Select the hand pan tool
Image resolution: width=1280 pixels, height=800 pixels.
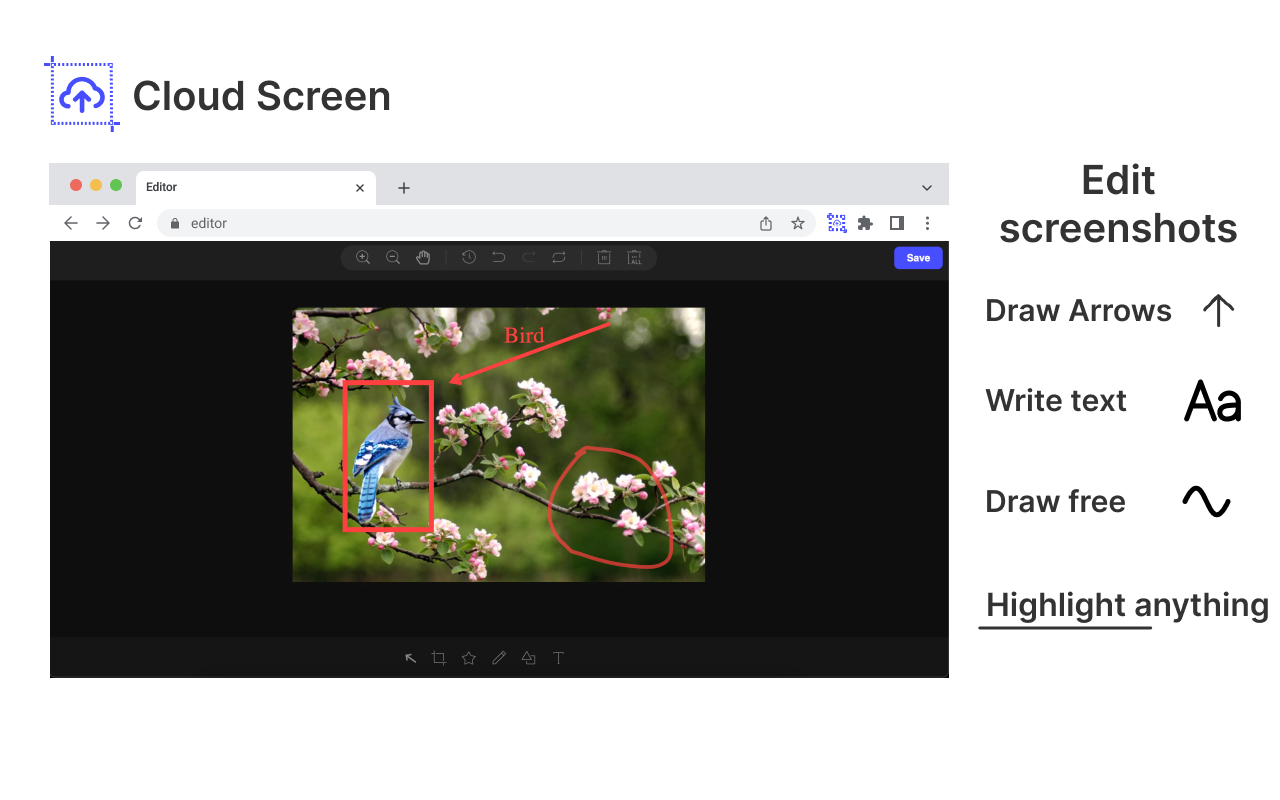pos(423,258)
